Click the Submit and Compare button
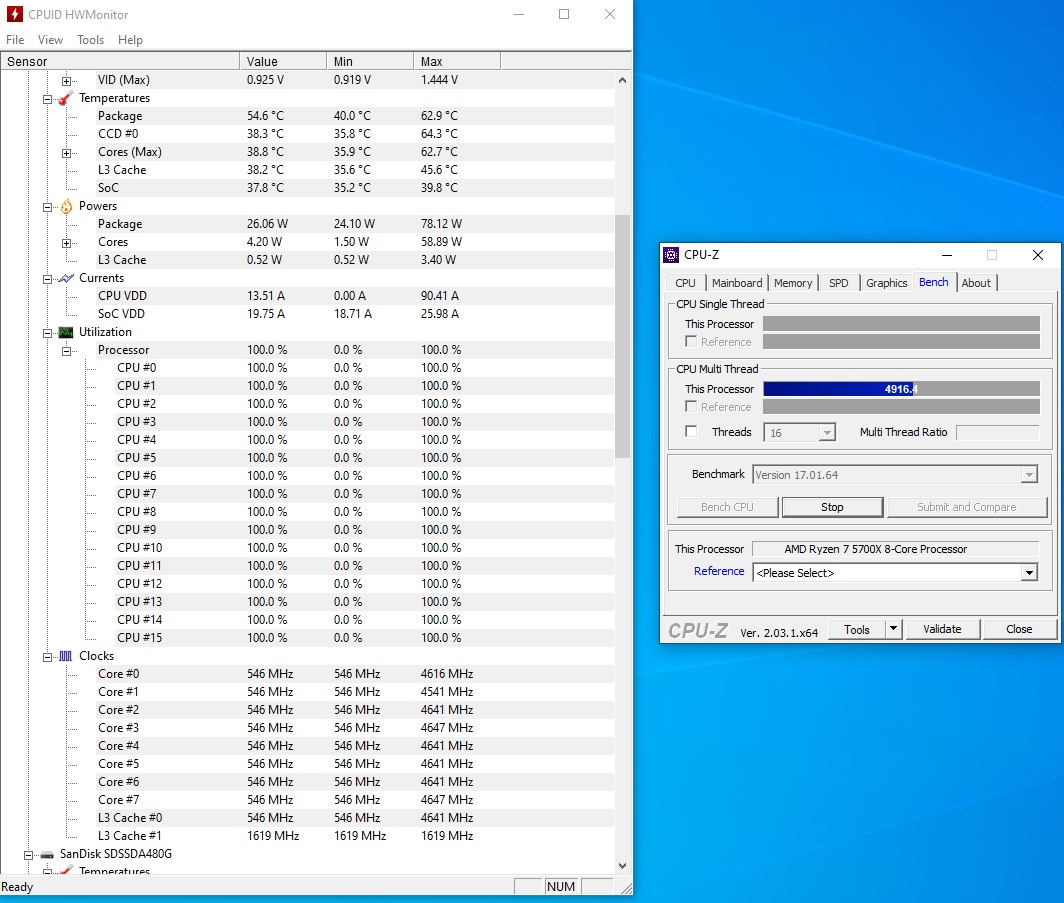Viewport: 1064px width, 903px height. [967, 507]
